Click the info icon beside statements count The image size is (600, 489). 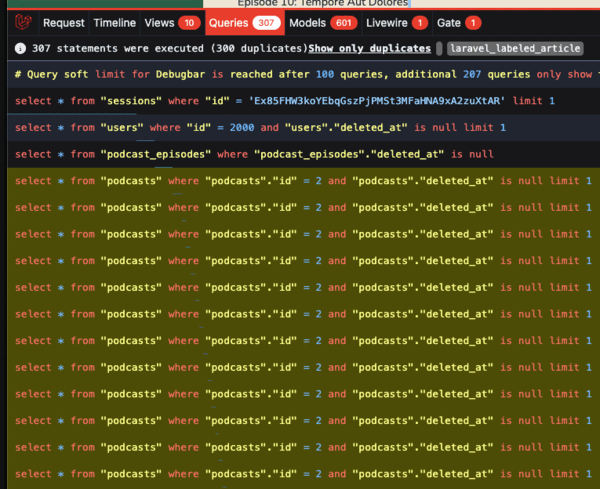20,49
